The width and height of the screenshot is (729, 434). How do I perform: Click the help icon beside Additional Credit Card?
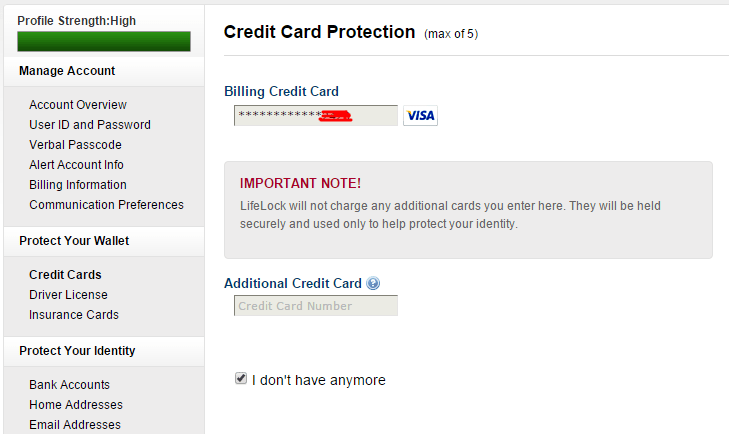tap(373, 284)
